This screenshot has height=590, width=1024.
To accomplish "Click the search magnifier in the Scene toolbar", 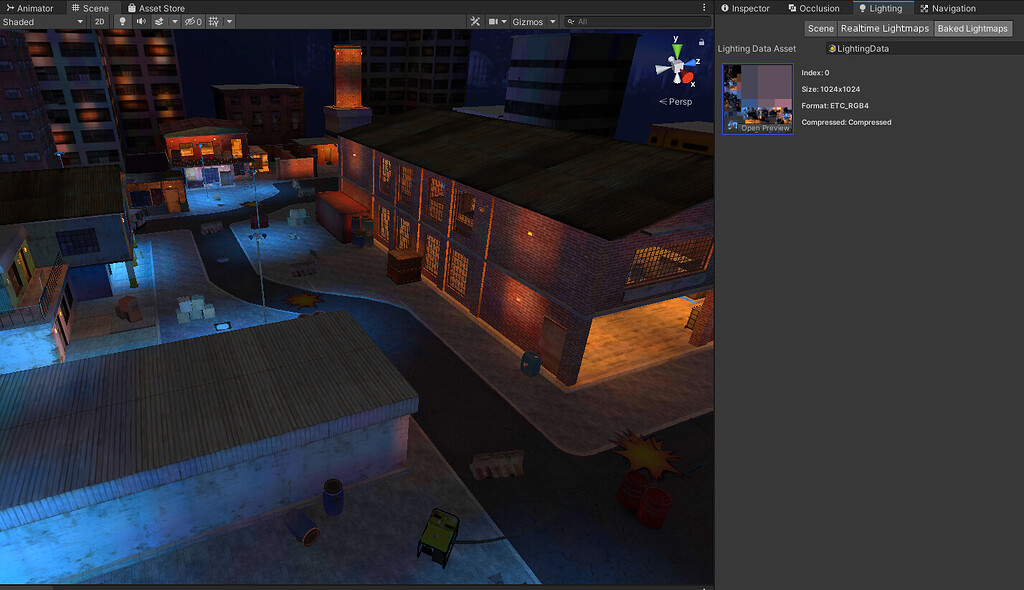I will pos(570,21).
